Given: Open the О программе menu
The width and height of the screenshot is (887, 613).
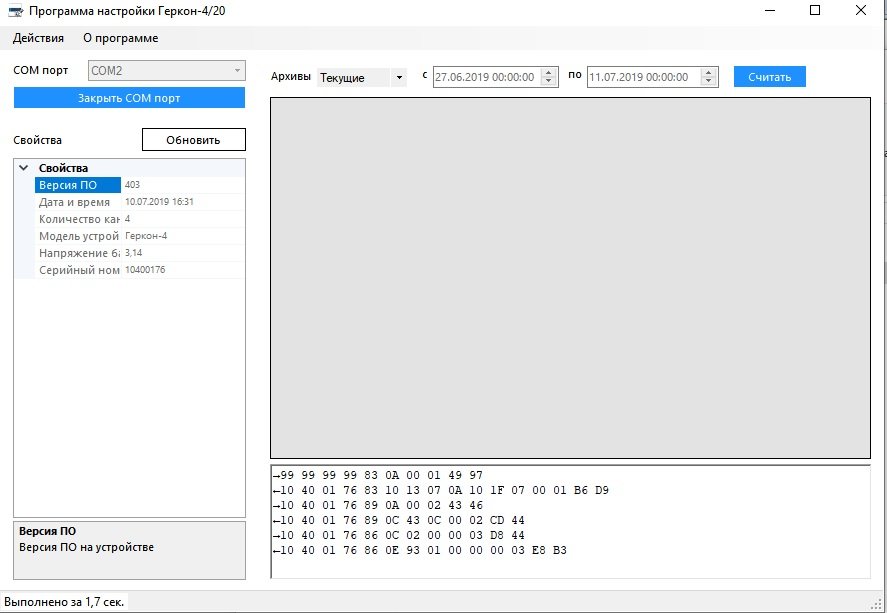Looking at the screenshot, I should point(120,38).
